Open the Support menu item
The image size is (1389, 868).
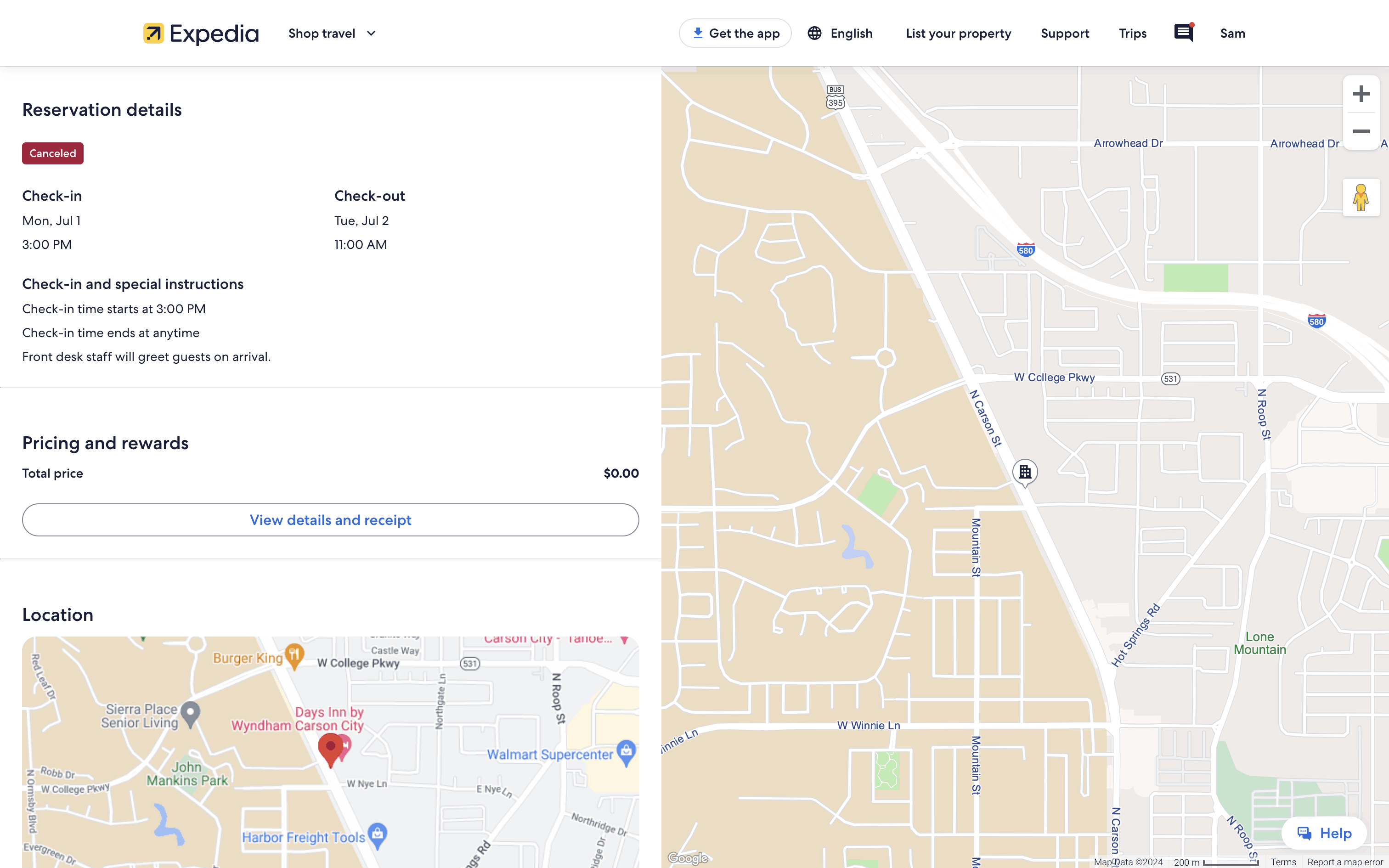tap(1065, 33)
